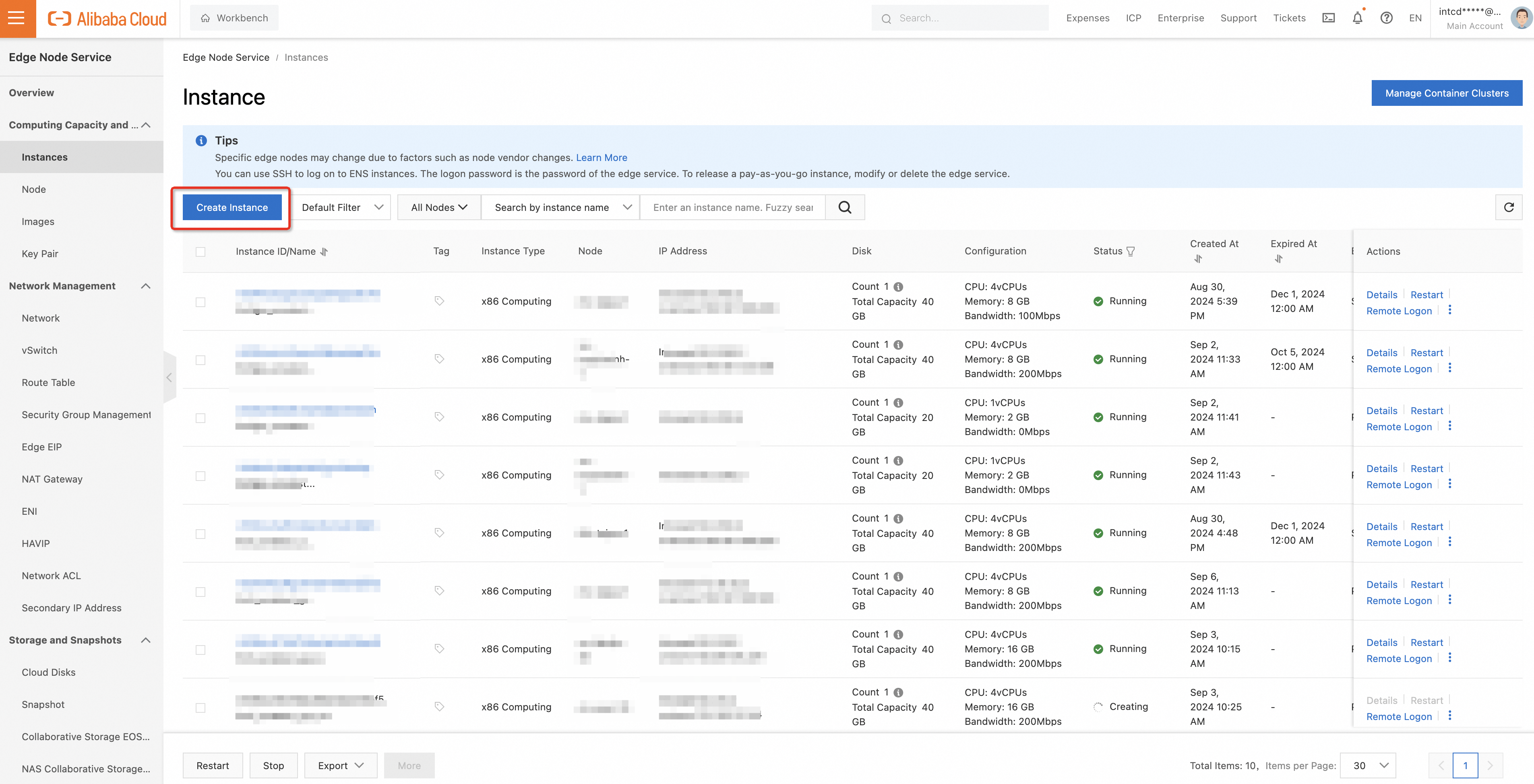Open Overview in the sidebar
Screen dimensions: 1534x784
point(31,93)
